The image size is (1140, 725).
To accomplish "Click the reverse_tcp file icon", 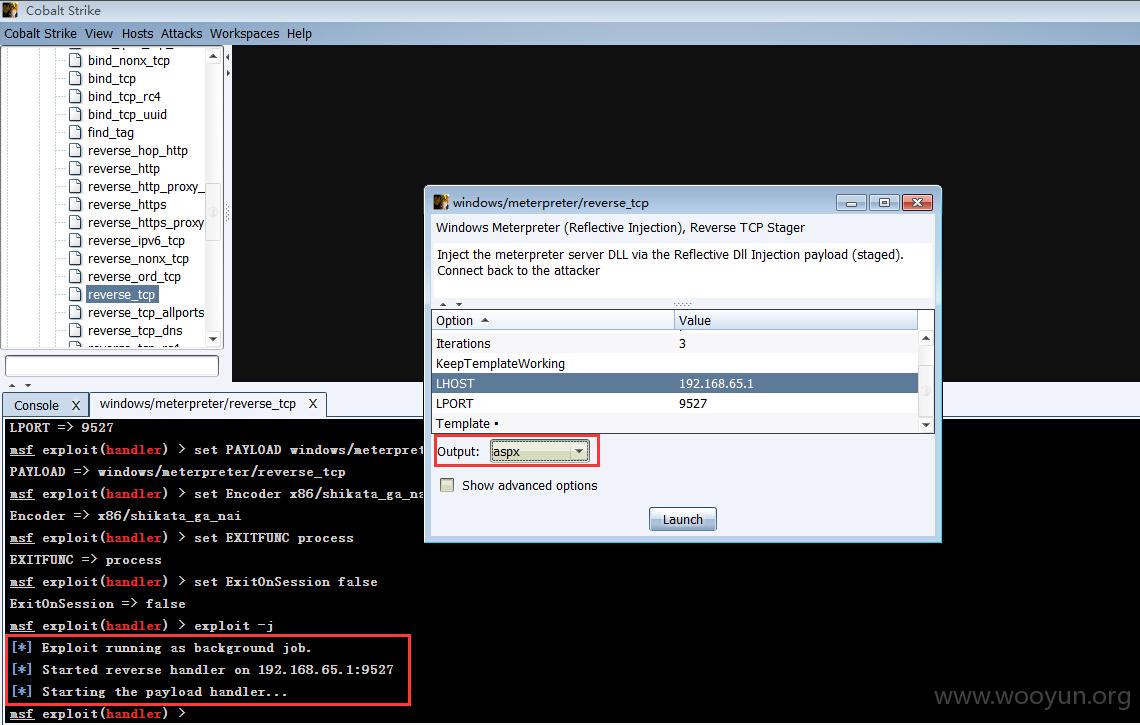I will 75,295.
